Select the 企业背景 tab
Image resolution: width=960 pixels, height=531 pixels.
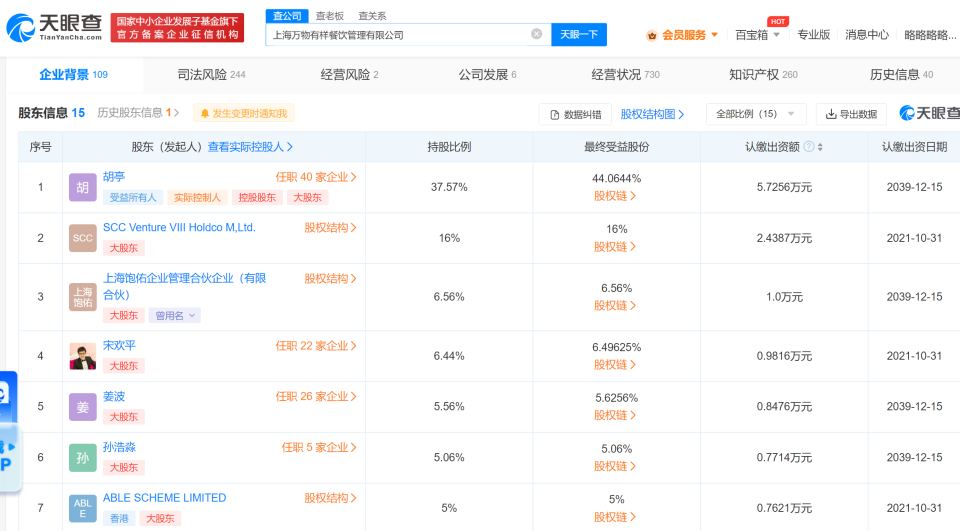[73, 75]
